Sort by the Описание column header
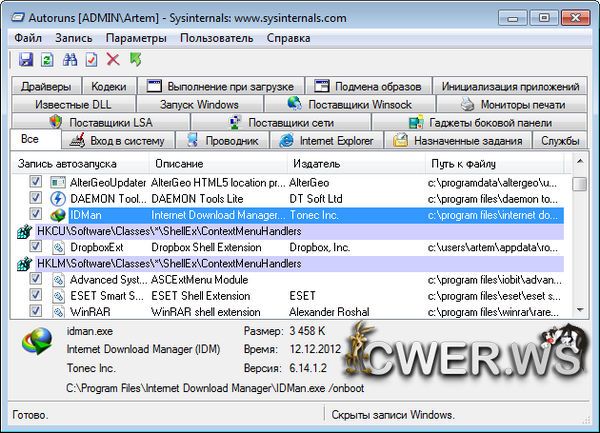 click(179, 163)
